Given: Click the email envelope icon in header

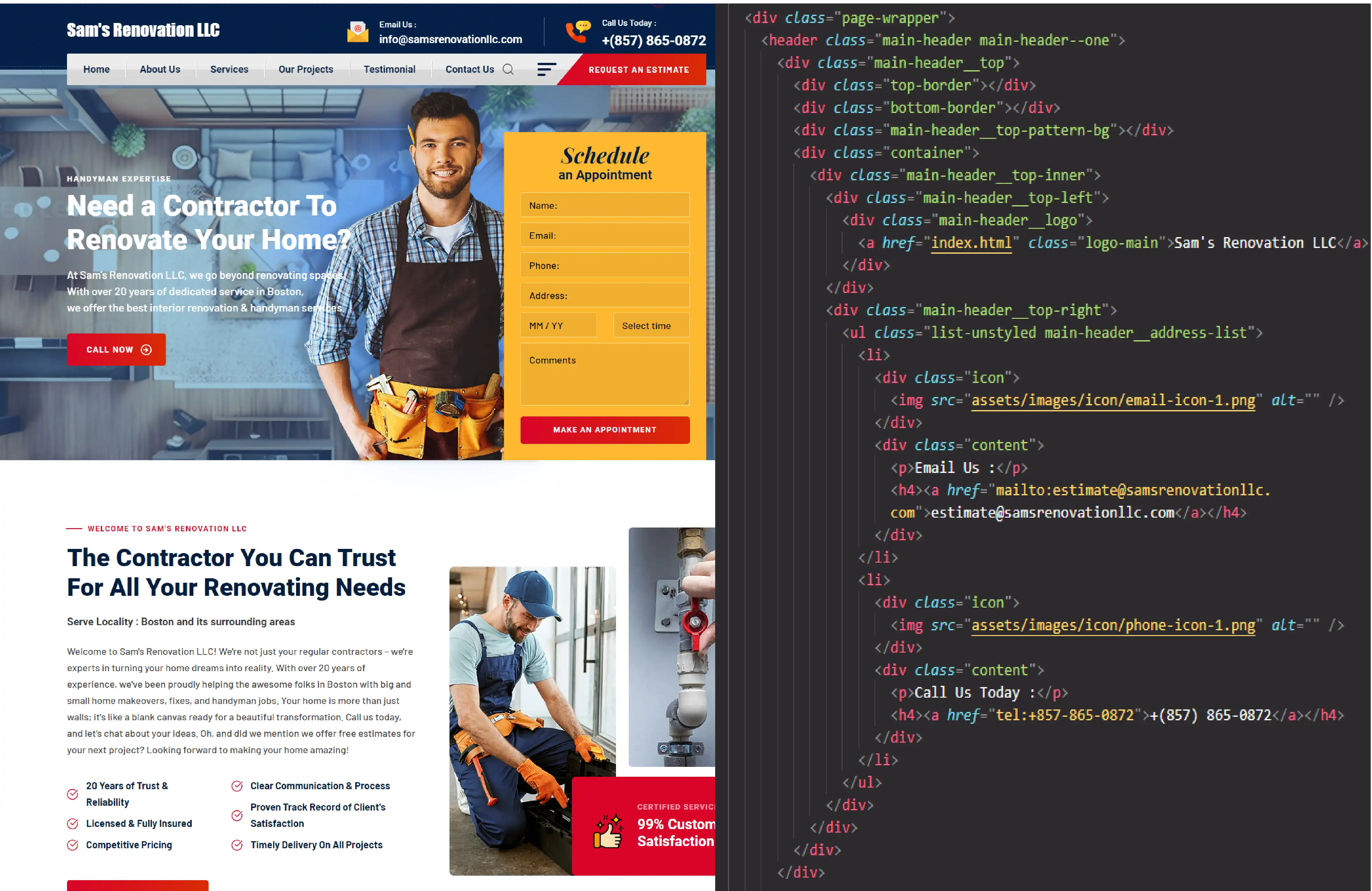Looking at the screenshot, I should [x=357, y=32].
